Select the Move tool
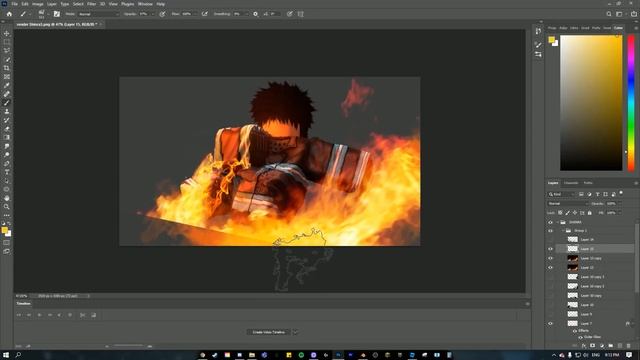The image size is (640, 360). coord(7,33)
